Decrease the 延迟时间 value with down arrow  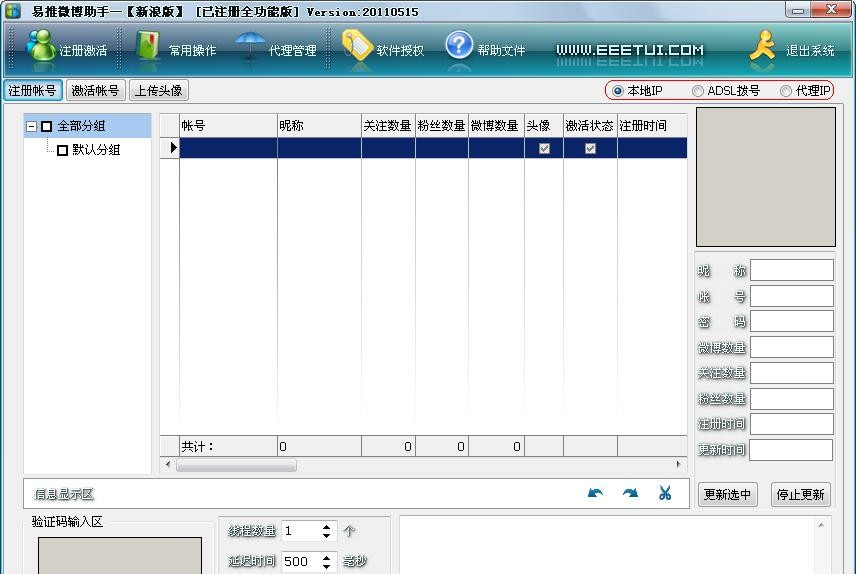[326, 566]
